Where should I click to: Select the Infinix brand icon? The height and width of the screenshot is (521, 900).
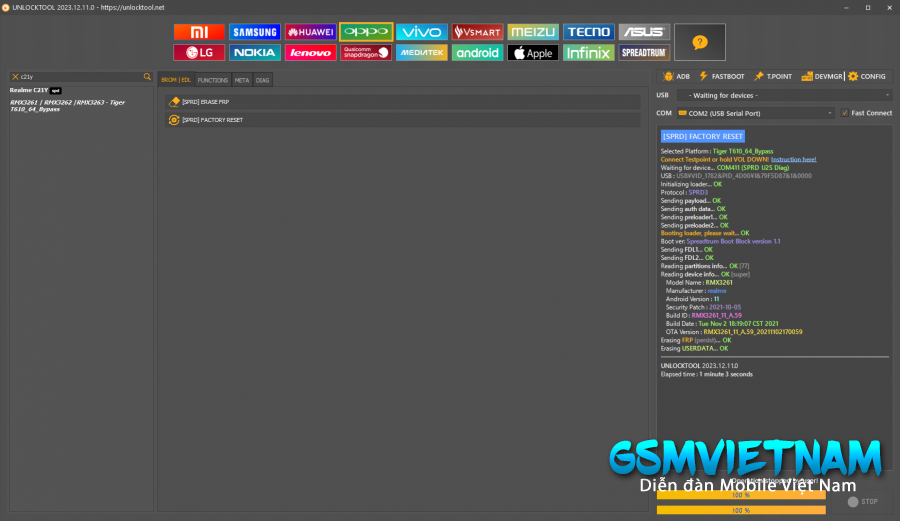tap(588, 53)
